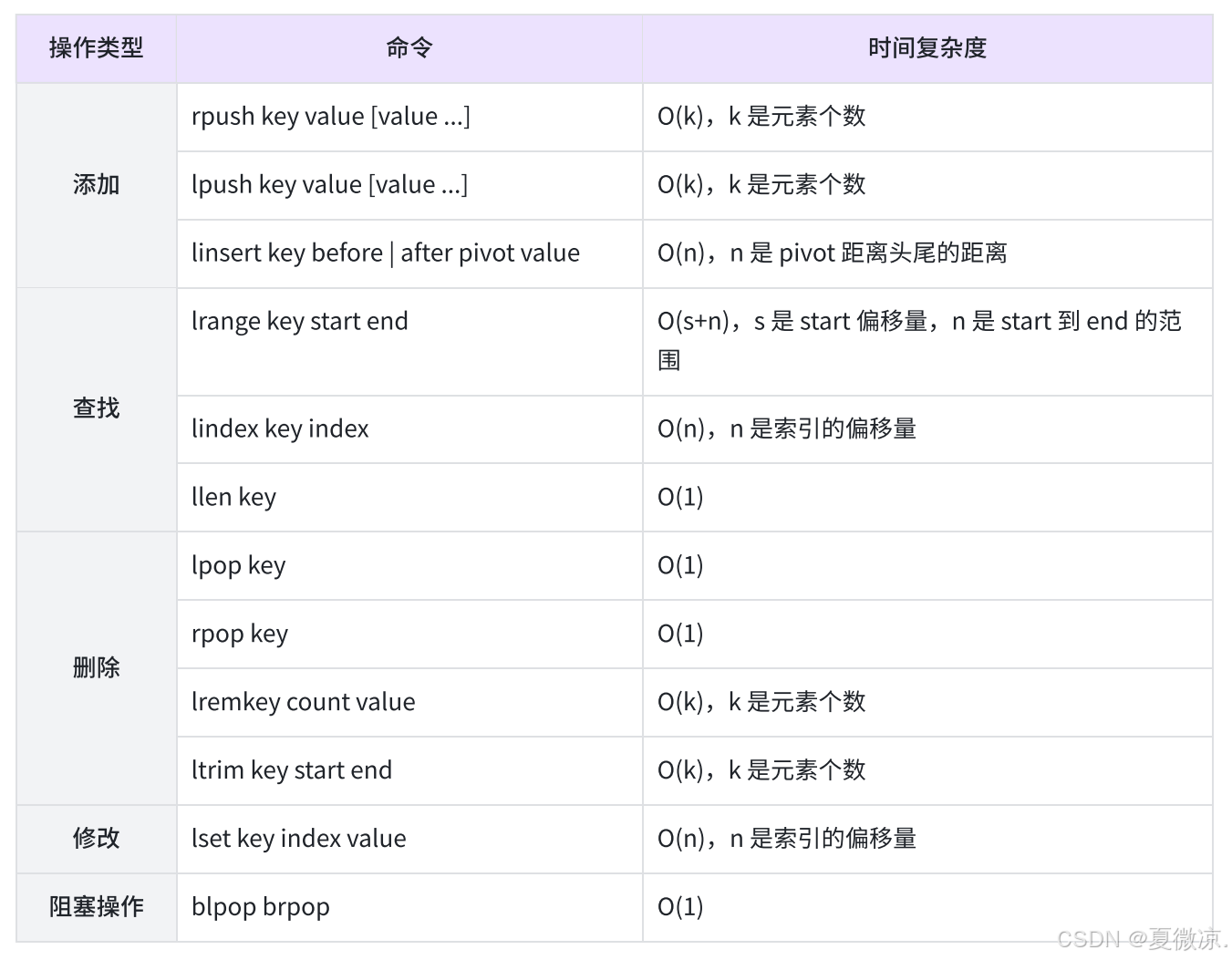Click the lrange key start end cell
1232x960 pixels.
click(300, 321)
